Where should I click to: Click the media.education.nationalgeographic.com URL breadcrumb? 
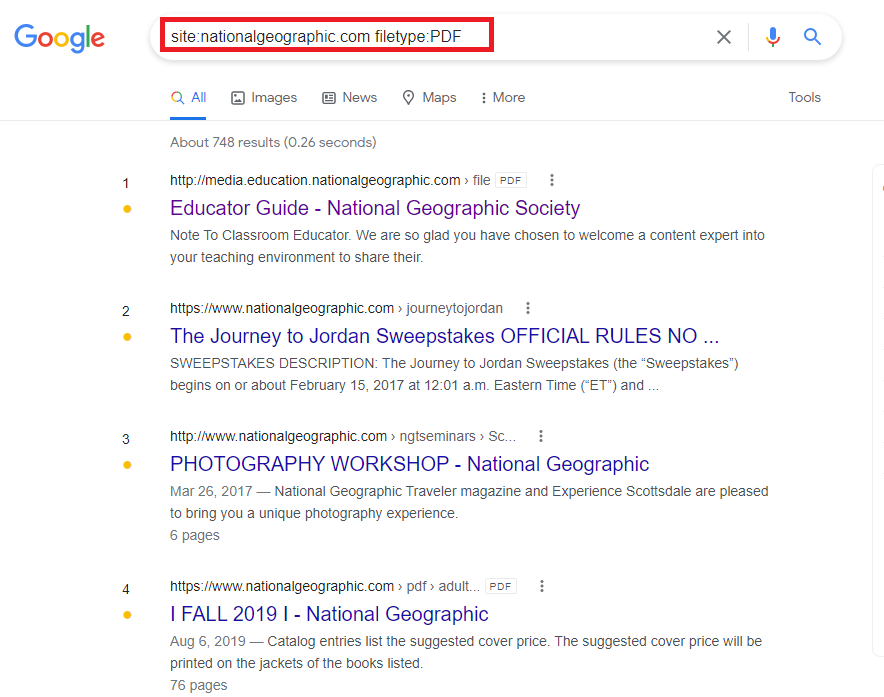click(315, 180)
